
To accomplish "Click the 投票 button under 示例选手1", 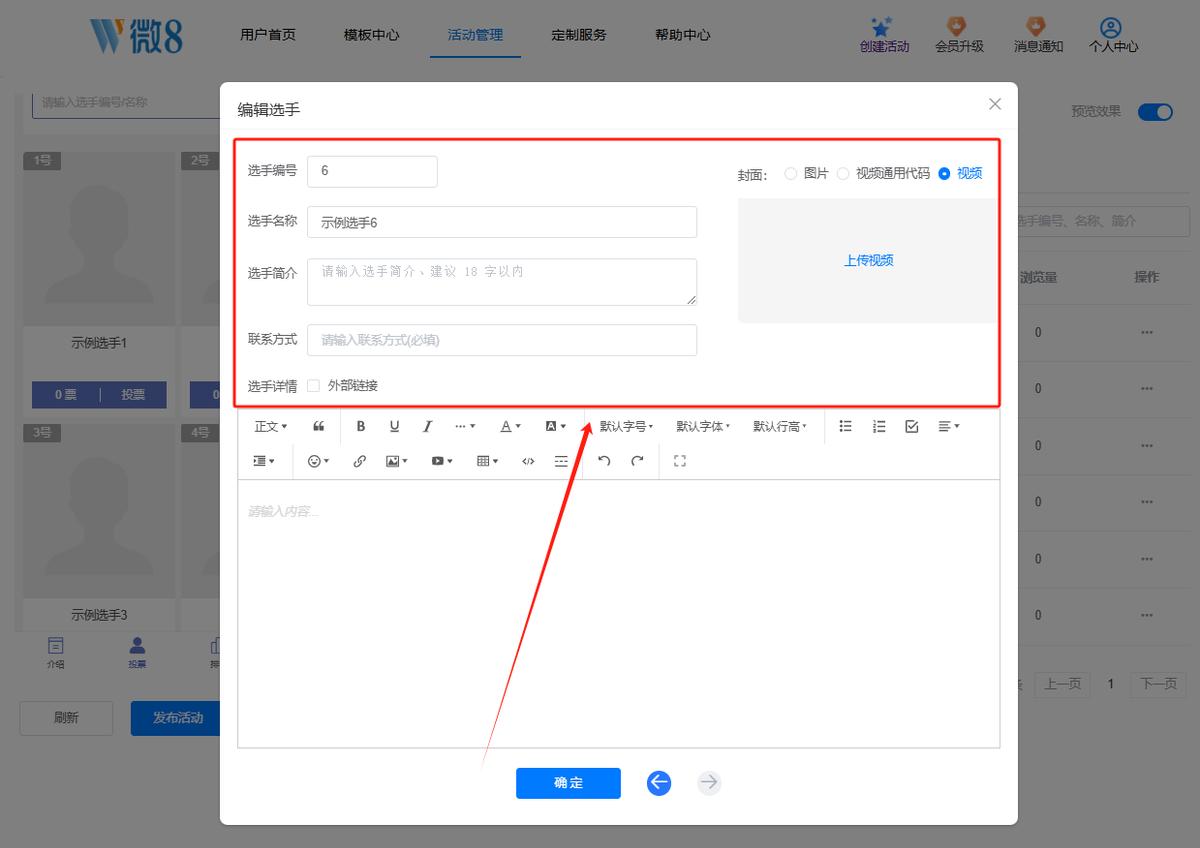I will [133, 395].
